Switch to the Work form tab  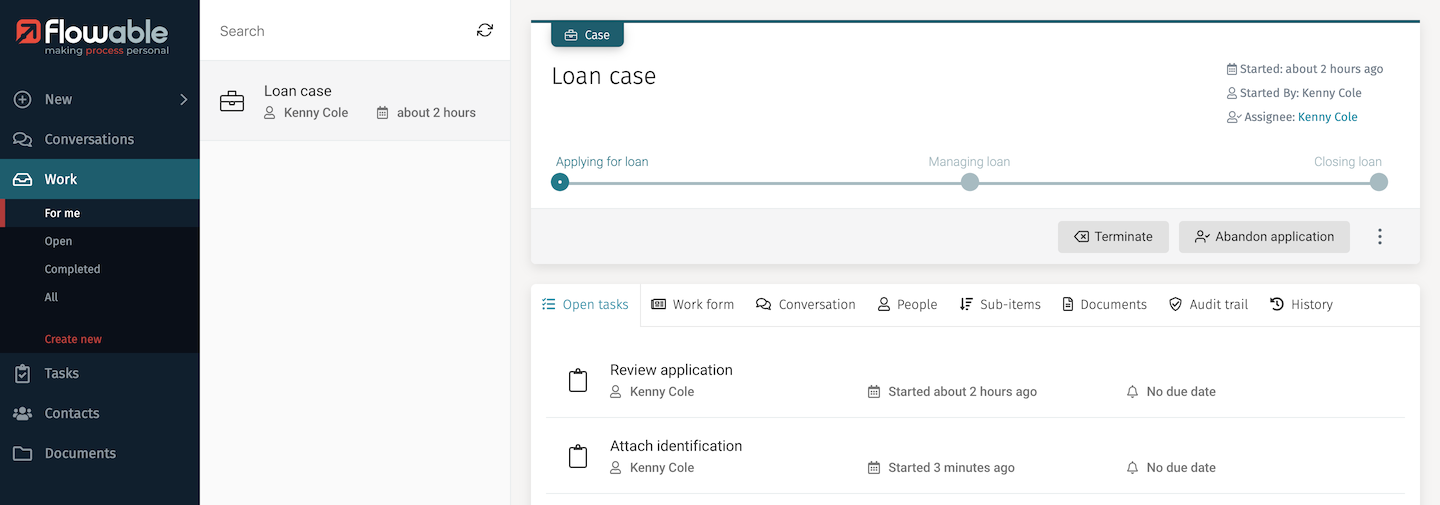click(x=692, y=304)
